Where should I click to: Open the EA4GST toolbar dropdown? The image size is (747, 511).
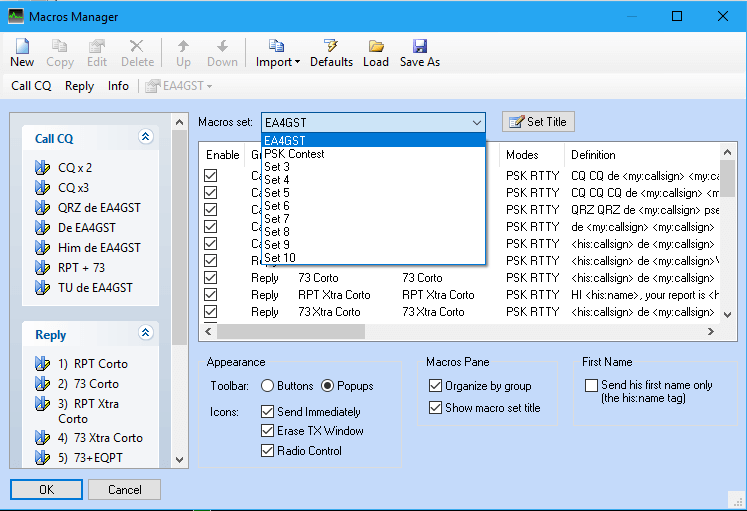pyautogui.click(x=179, y=86)
